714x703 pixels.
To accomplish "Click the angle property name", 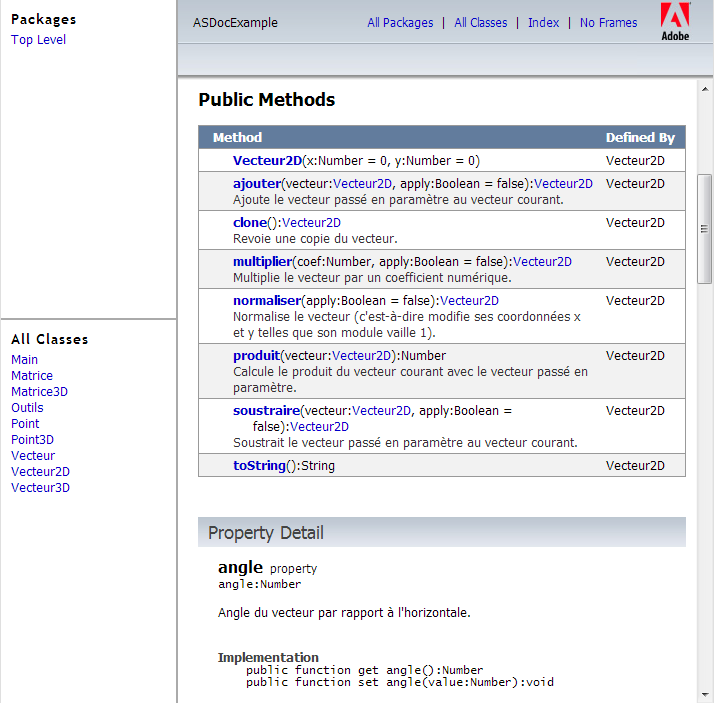I will coord(240,567).
